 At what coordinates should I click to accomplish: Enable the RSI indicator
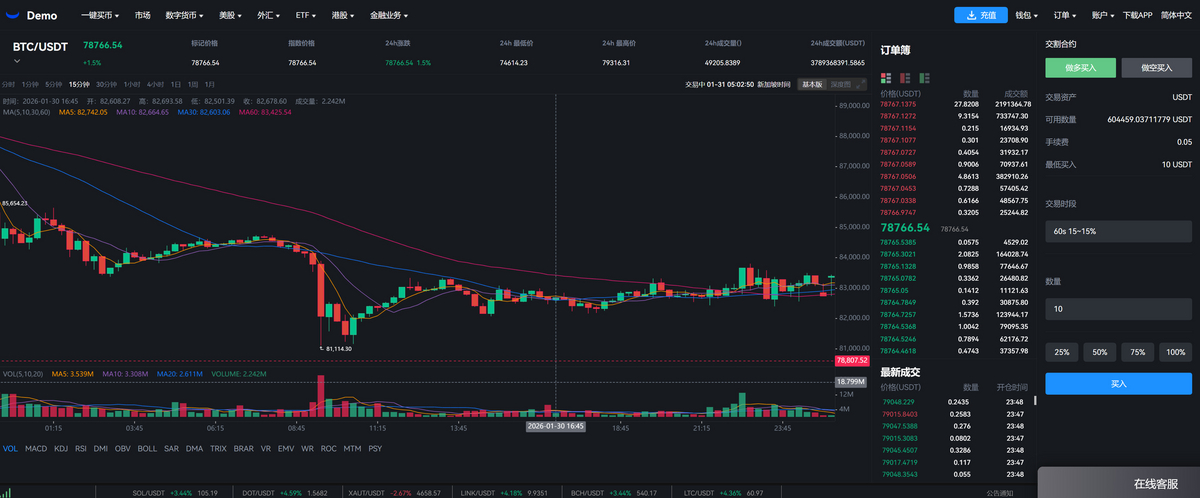[81, 448]
